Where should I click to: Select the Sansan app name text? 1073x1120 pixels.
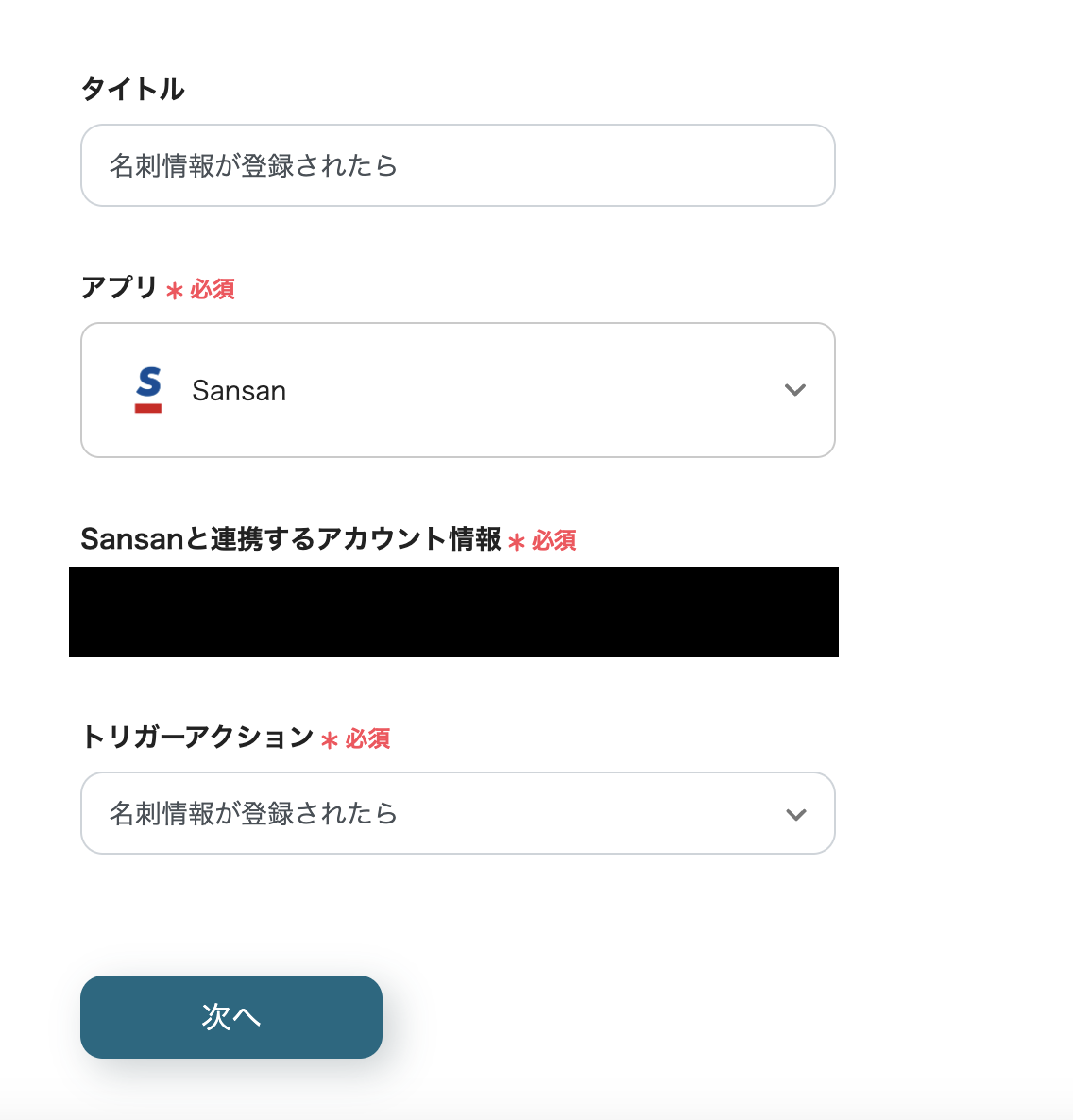(x=239, y=390)
